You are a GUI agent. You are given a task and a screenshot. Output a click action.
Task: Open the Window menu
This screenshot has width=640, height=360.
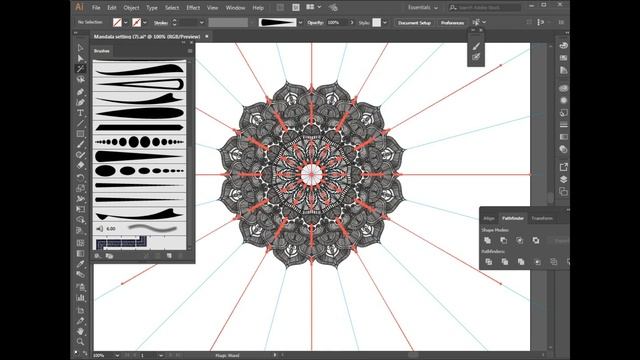click(x=236, y=8)
